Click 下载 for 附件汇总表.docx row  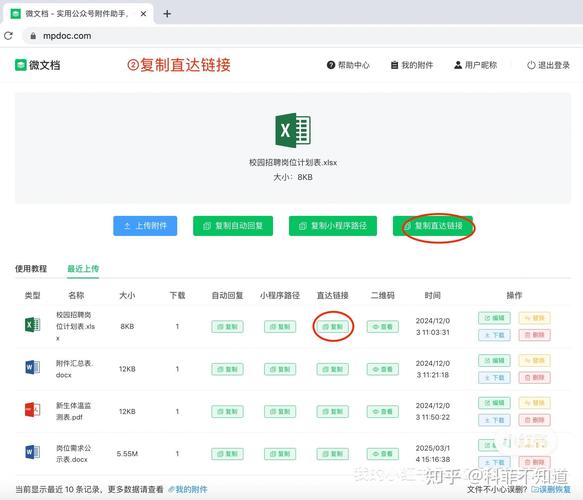click(494, 378)
